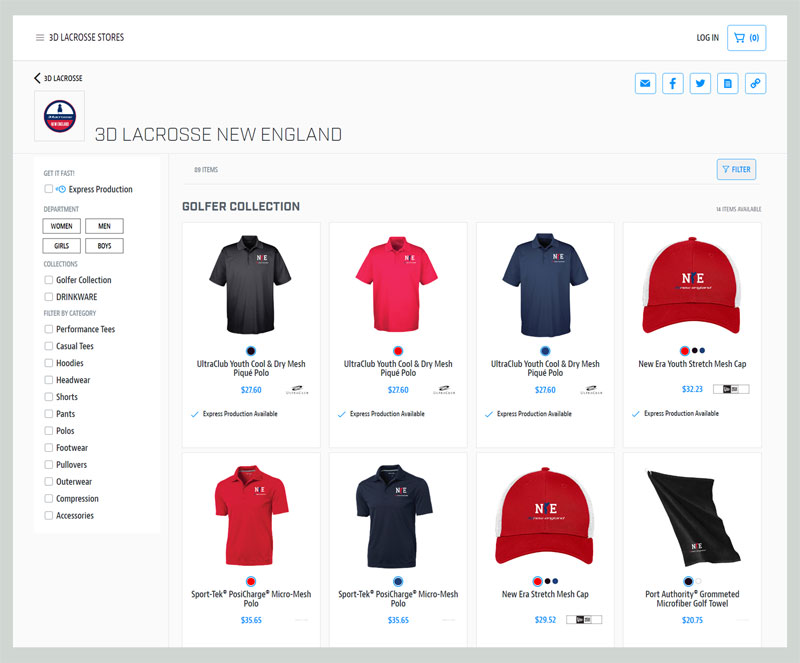This screenshot has height=663, width=800.
Task: Choose black swatch on New Era Stretch Mesh Cap
Action: tap(547, 581)
